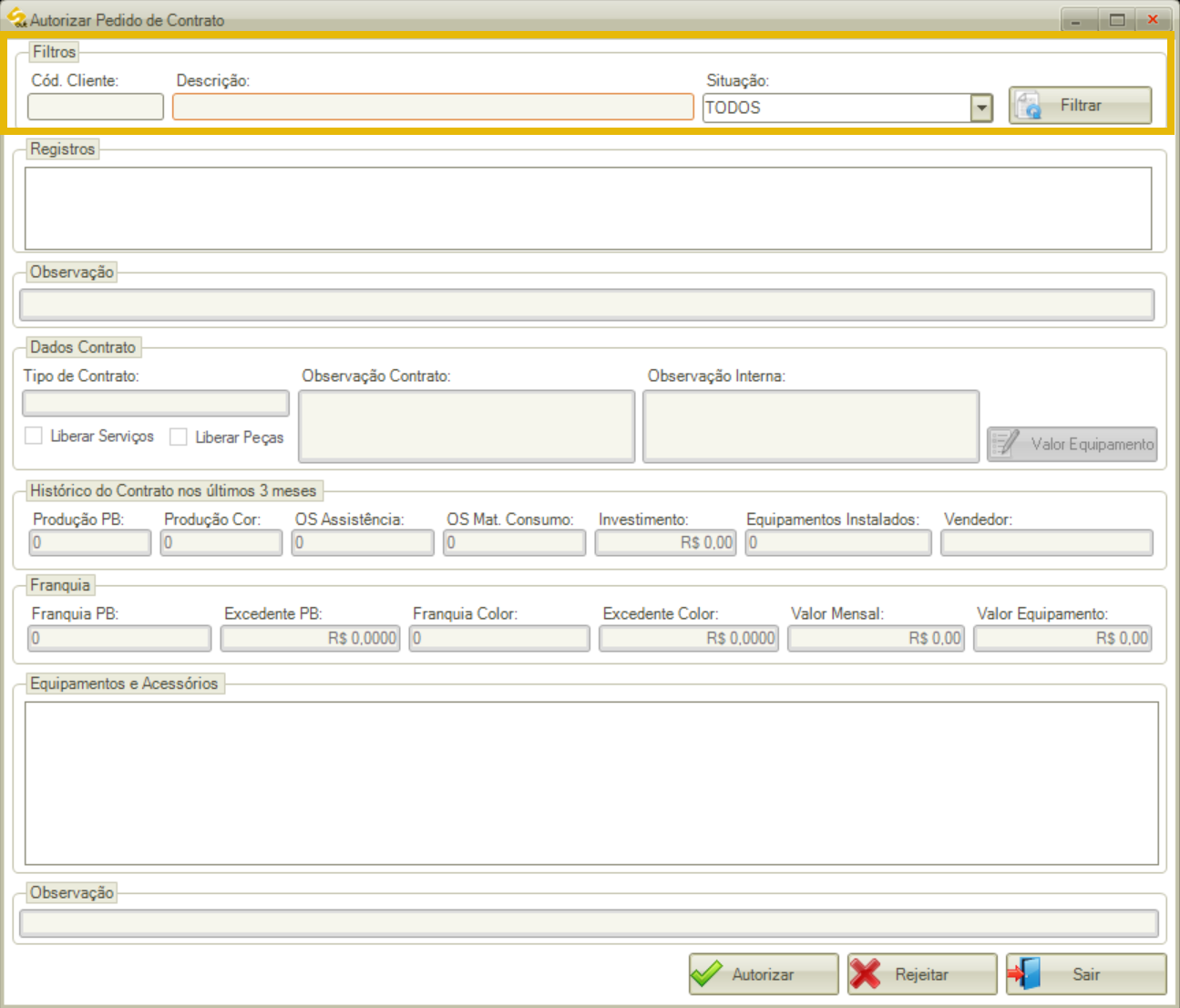Image resolution: width=1180 pixels, height=1008 pixels.
Task: Click the magnifier icon on Filtrar
Action: click(1029, 106)
